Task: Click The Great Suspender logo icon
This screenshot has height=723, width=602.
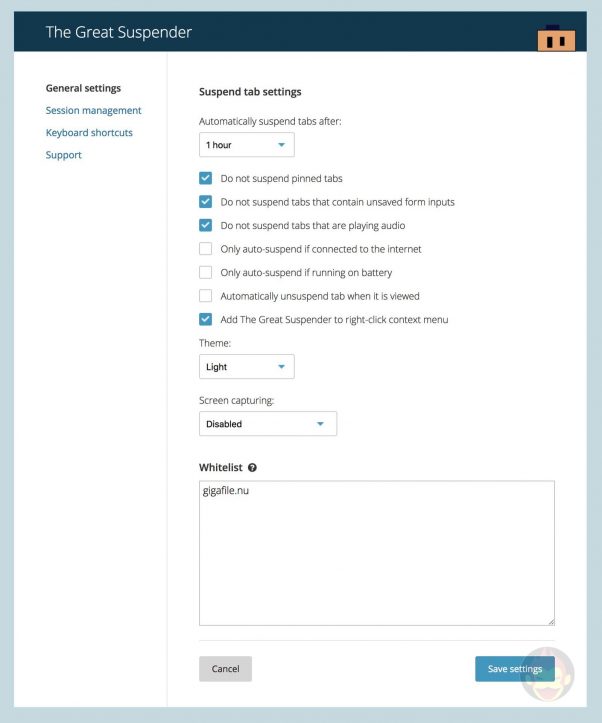Action: point(556,39)
